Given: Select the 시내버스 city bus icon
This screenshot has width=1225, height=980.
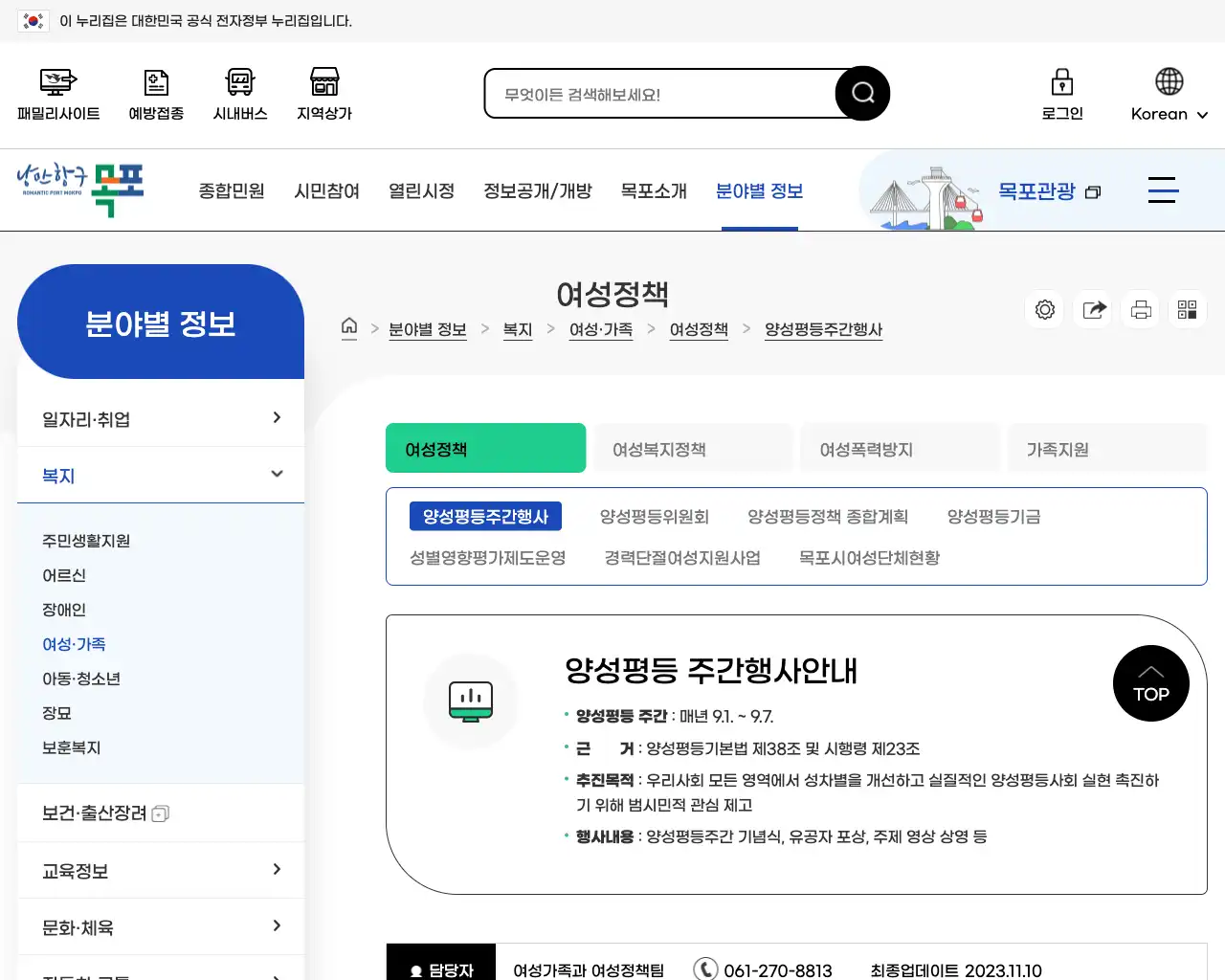Looking at the screenshot, I should (239, 92).
